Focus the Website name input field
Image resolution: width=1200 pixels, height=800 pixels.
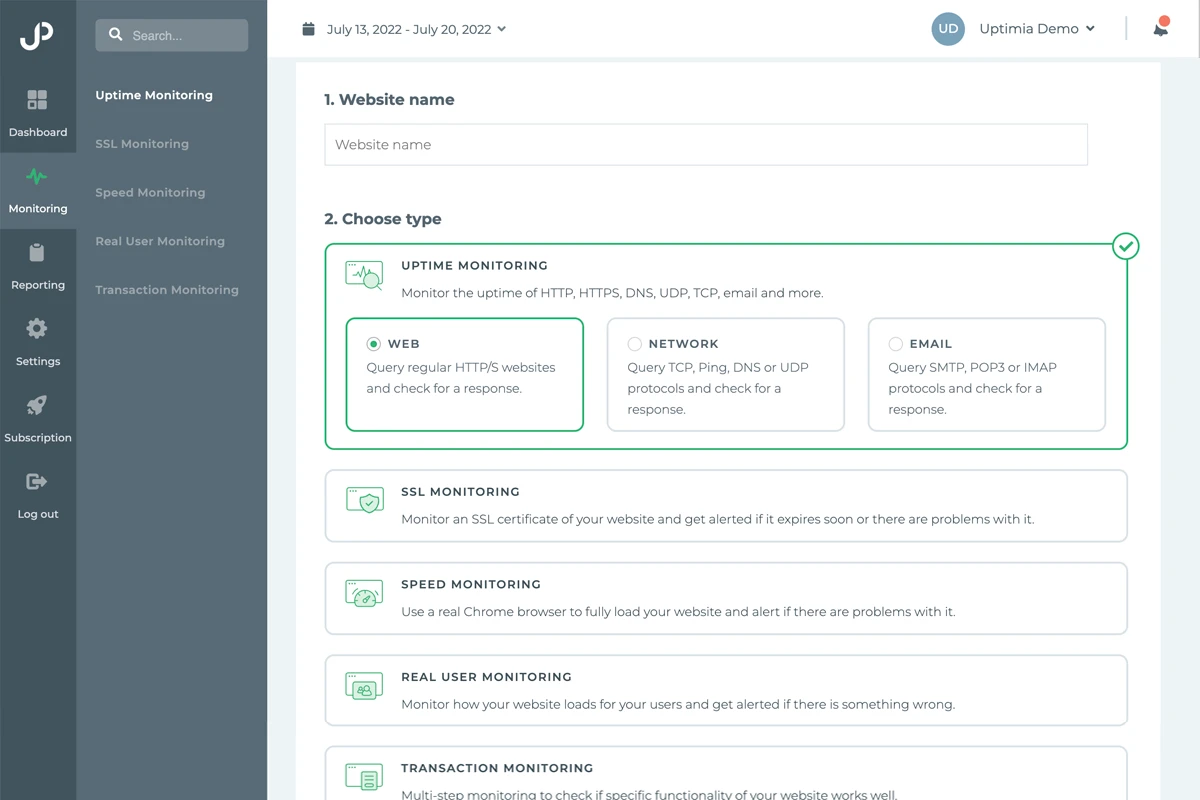(706, 145)
